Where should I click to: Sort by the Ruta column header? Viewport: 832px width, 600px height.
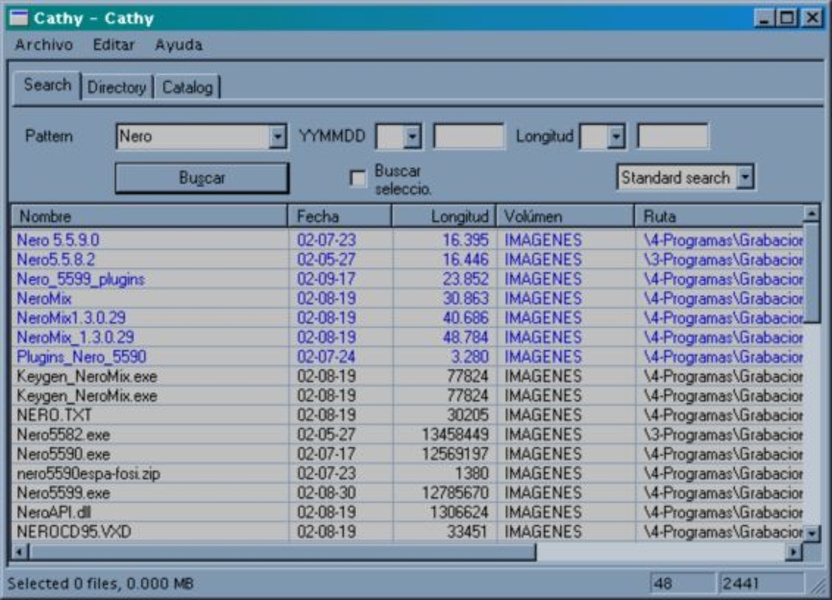pos(719,216)
